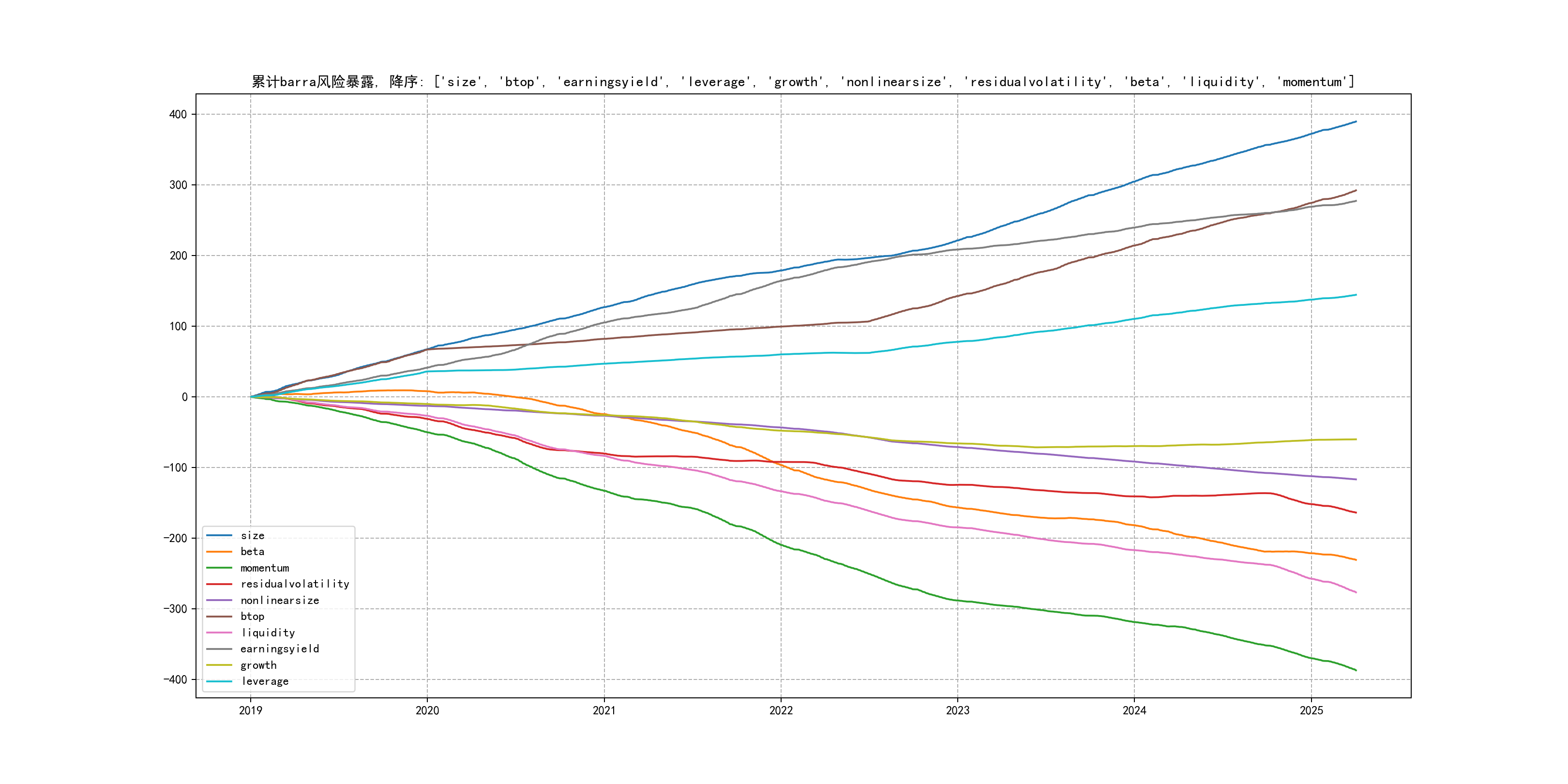Click the right endpoint of the green momentum line
1568x784 pixels.
[1356, 670]
